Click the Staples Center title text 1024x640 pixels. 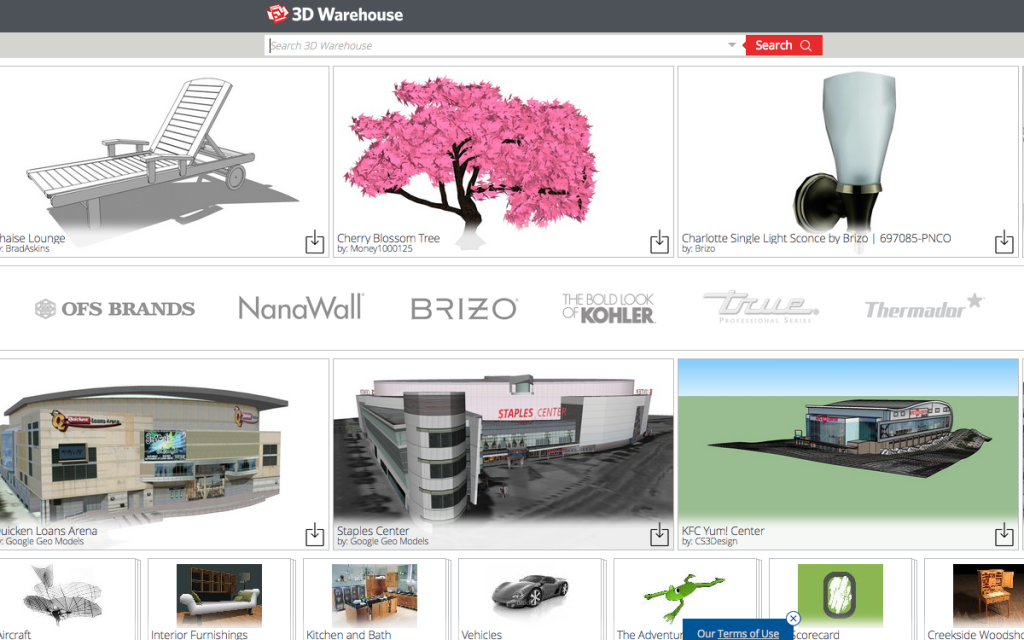tap(374, 530)
